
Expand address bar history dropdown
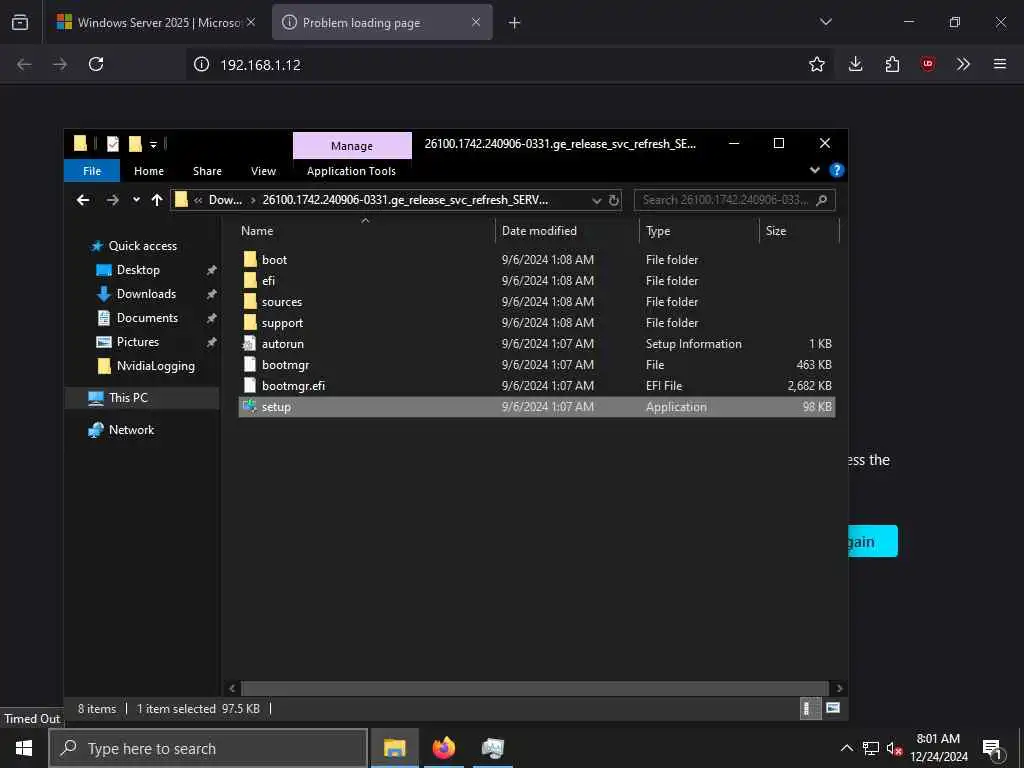596,200
